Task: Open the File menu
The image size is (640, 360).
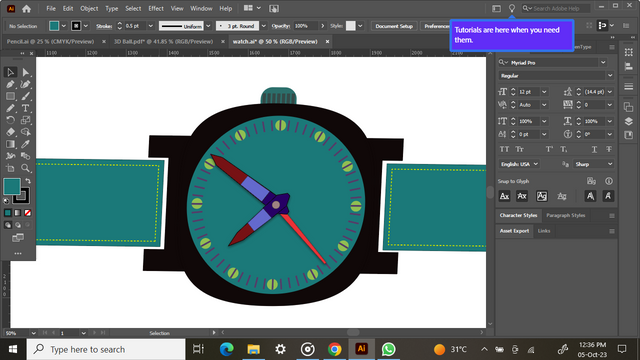Action: coord(51,9)
